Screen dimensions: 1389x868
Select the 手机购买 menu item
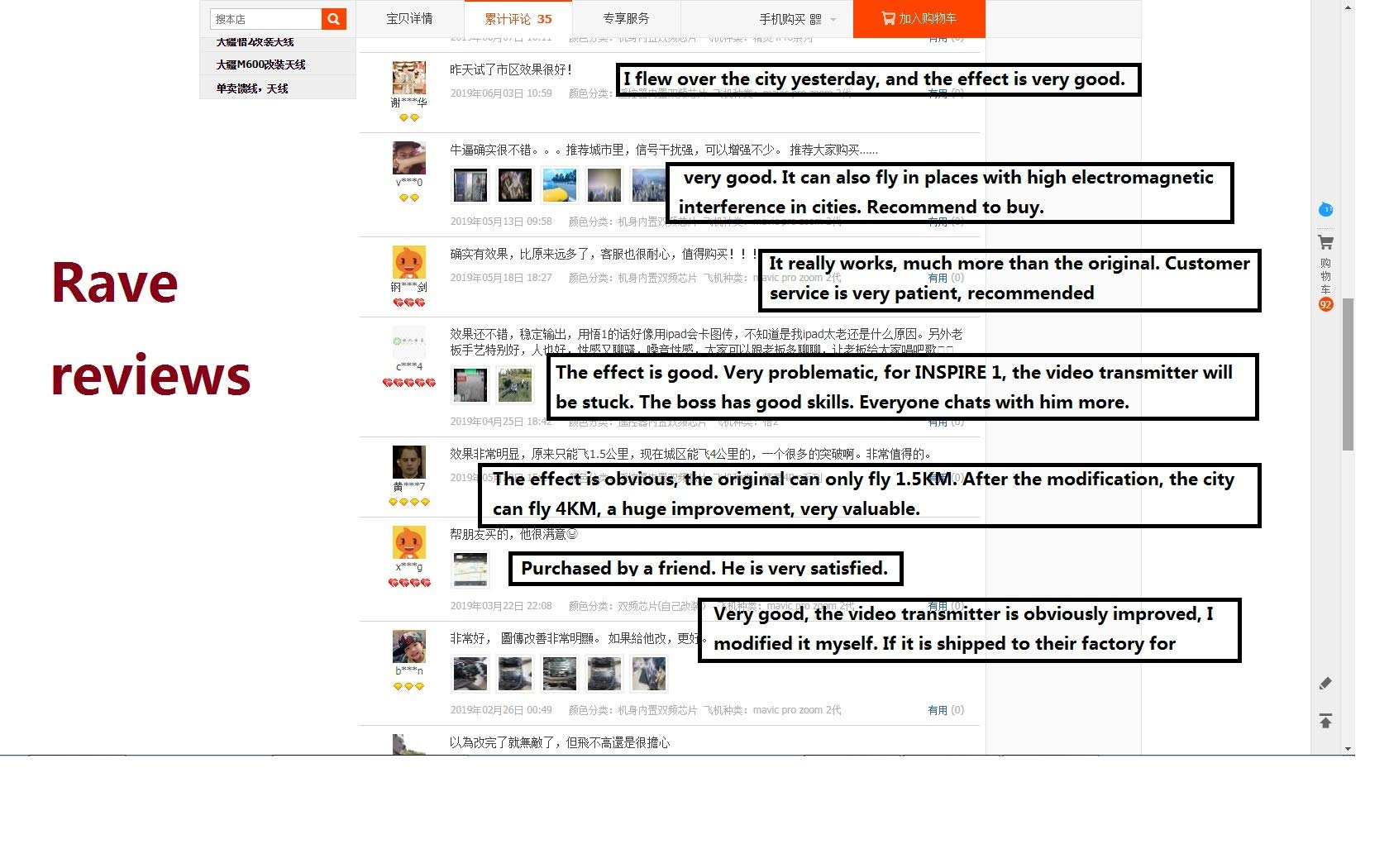click(x=782, y=19)
